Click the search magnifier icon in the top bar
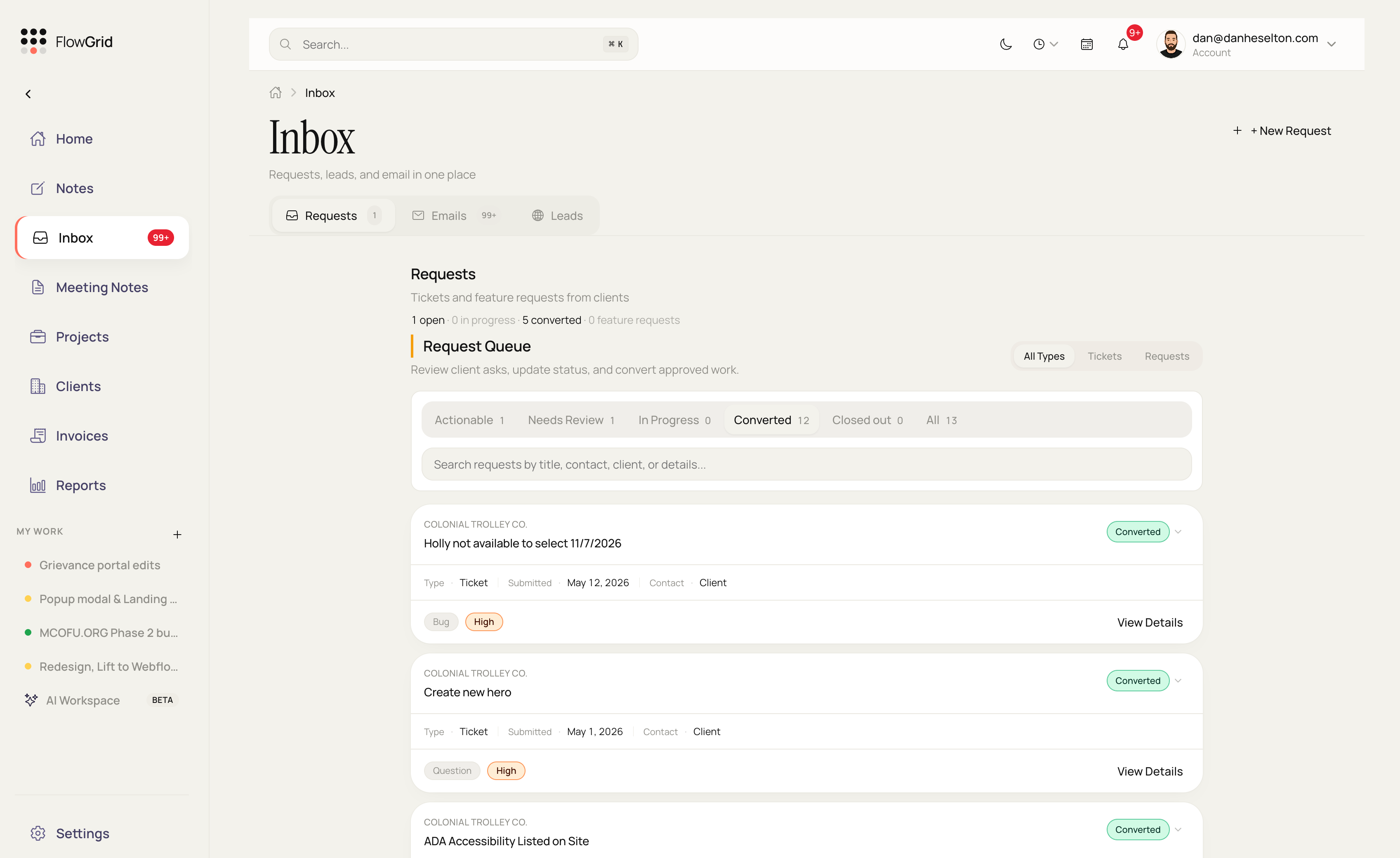This screenshot has width=1400, height=858. coord(286,44)
